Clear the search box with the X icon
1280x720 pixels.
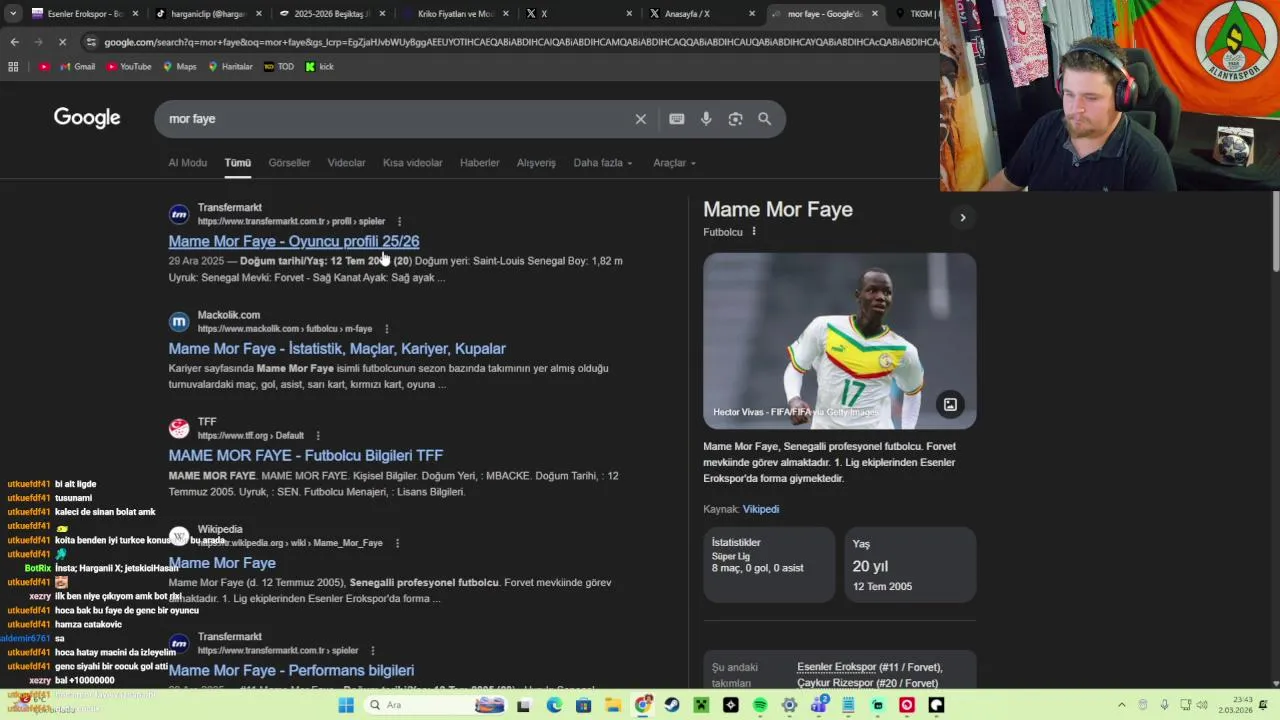(x=641, y=119)
